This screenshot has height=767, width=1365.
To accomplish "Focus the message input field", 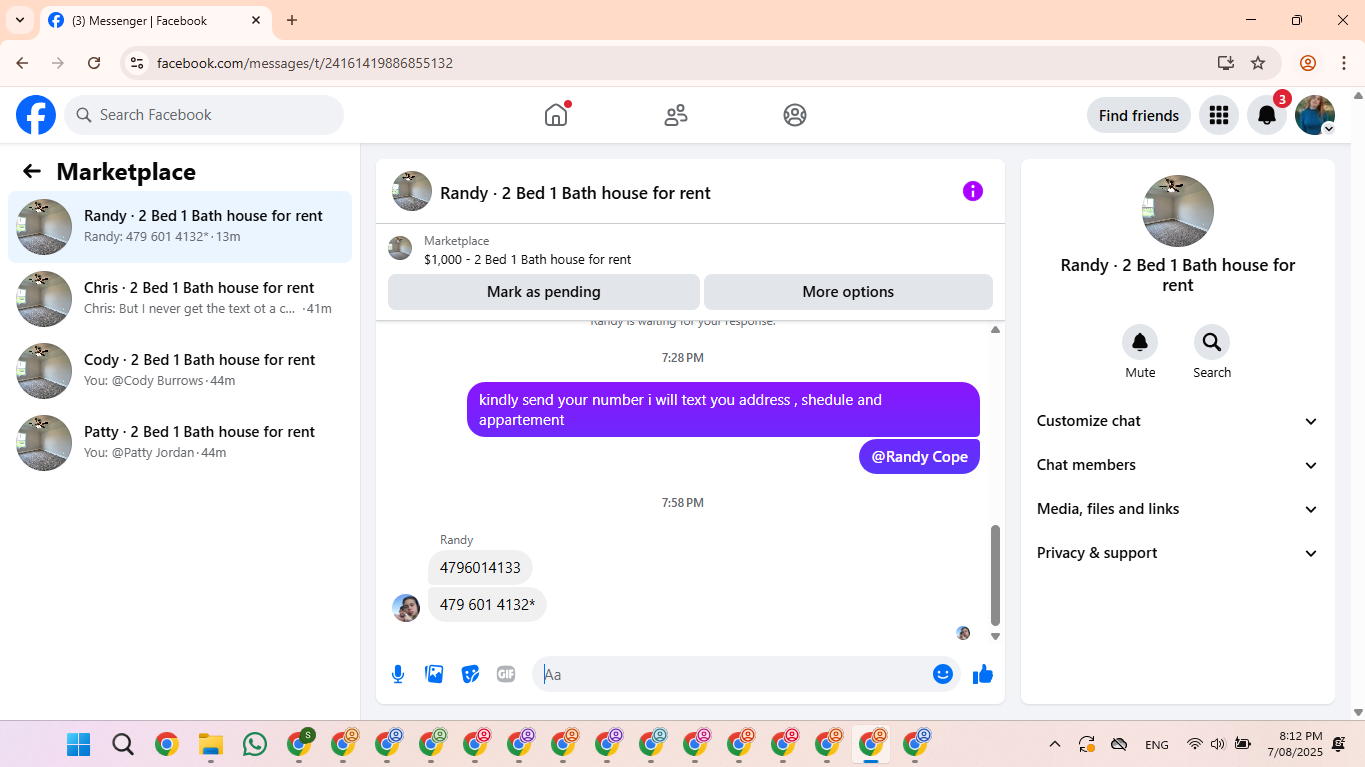I will [733, 674].
